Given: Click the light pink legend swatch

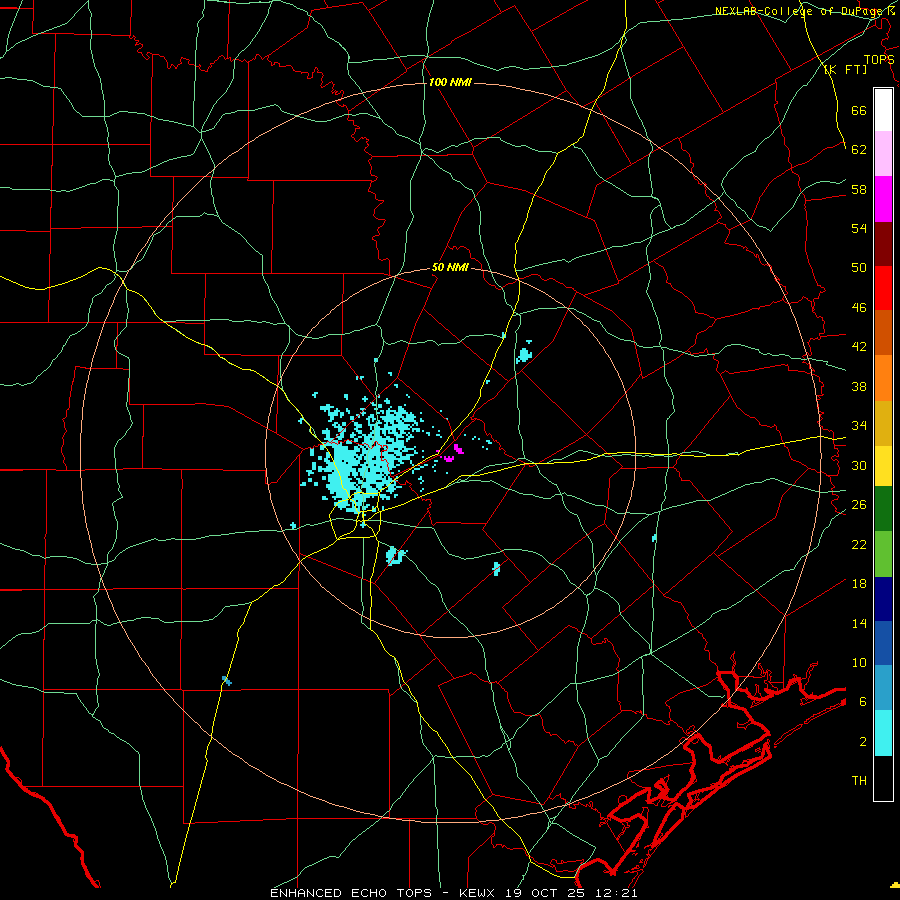Looking at the screenshot, I should 883,154.
